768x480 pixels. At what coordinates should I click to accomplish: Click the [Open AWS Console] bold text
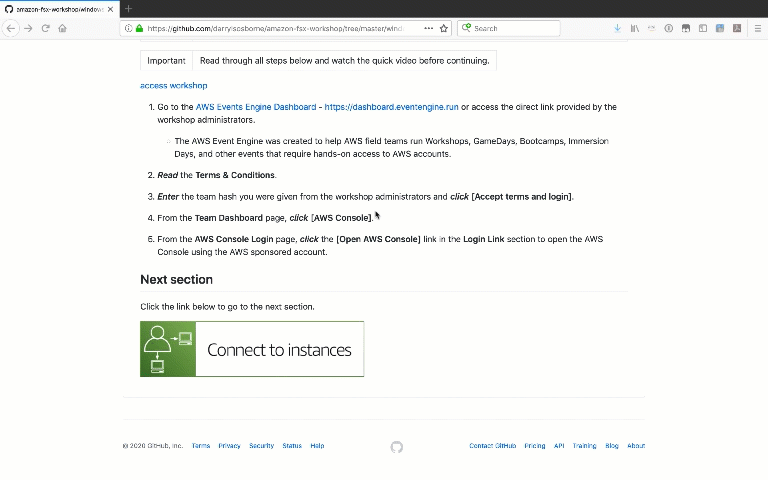coord(378,240)
